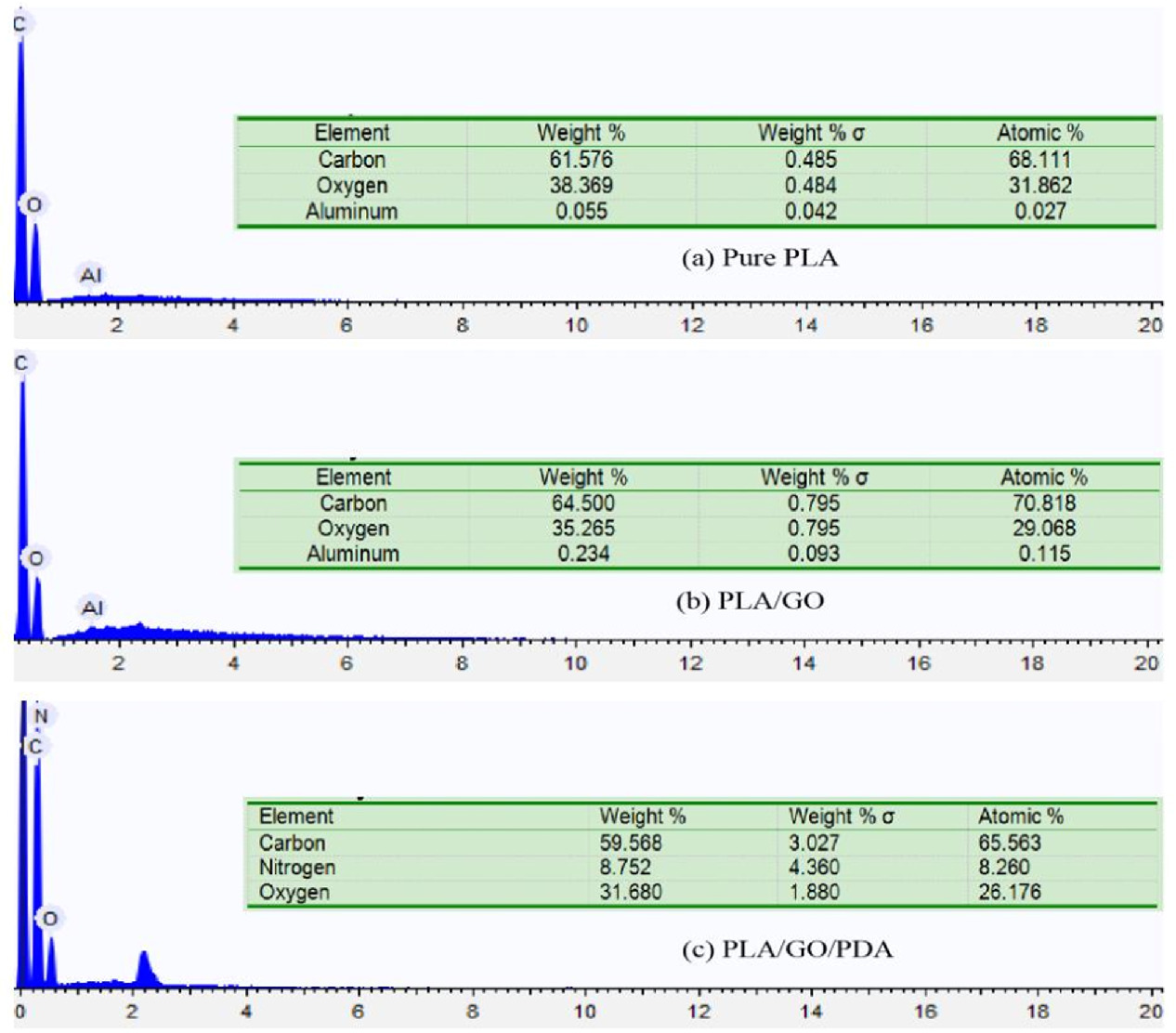Select the Aluminum row label in PLA/GO table

(353, 554)
